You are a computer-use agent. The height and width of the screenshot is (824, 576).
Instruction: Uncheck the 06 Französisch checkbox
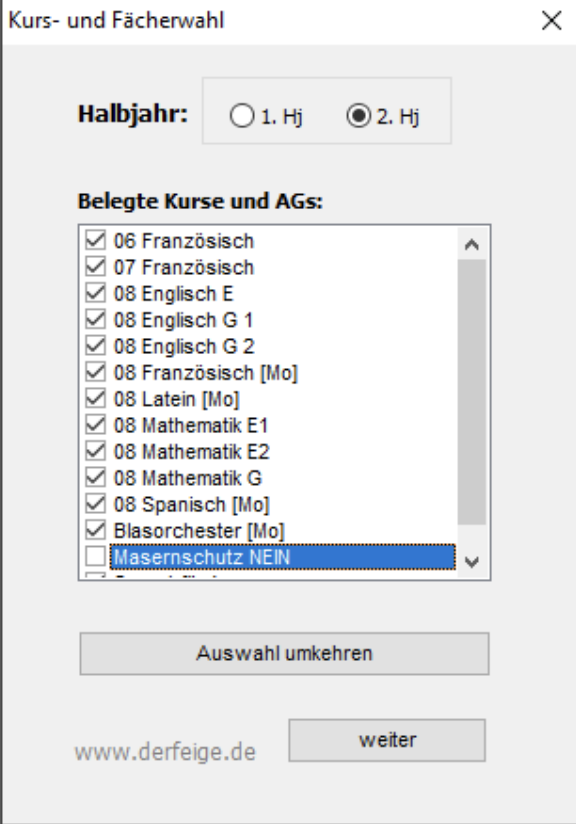coord(96,240)
